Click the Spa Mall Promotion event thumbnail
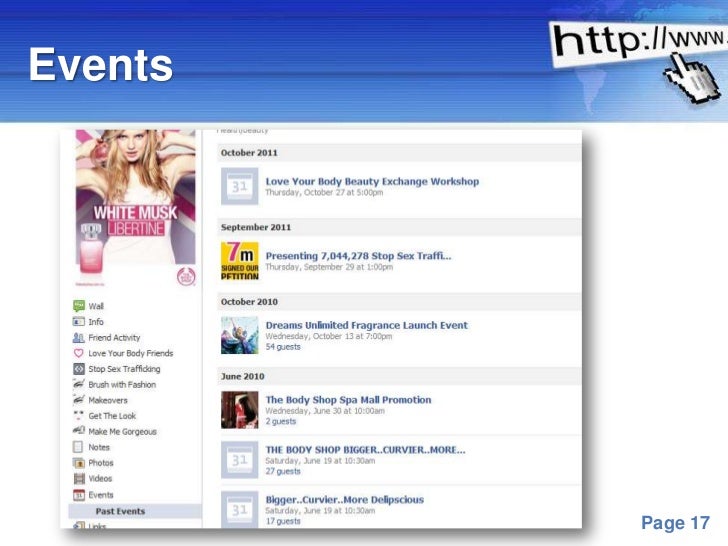 [x=240, y=410]
